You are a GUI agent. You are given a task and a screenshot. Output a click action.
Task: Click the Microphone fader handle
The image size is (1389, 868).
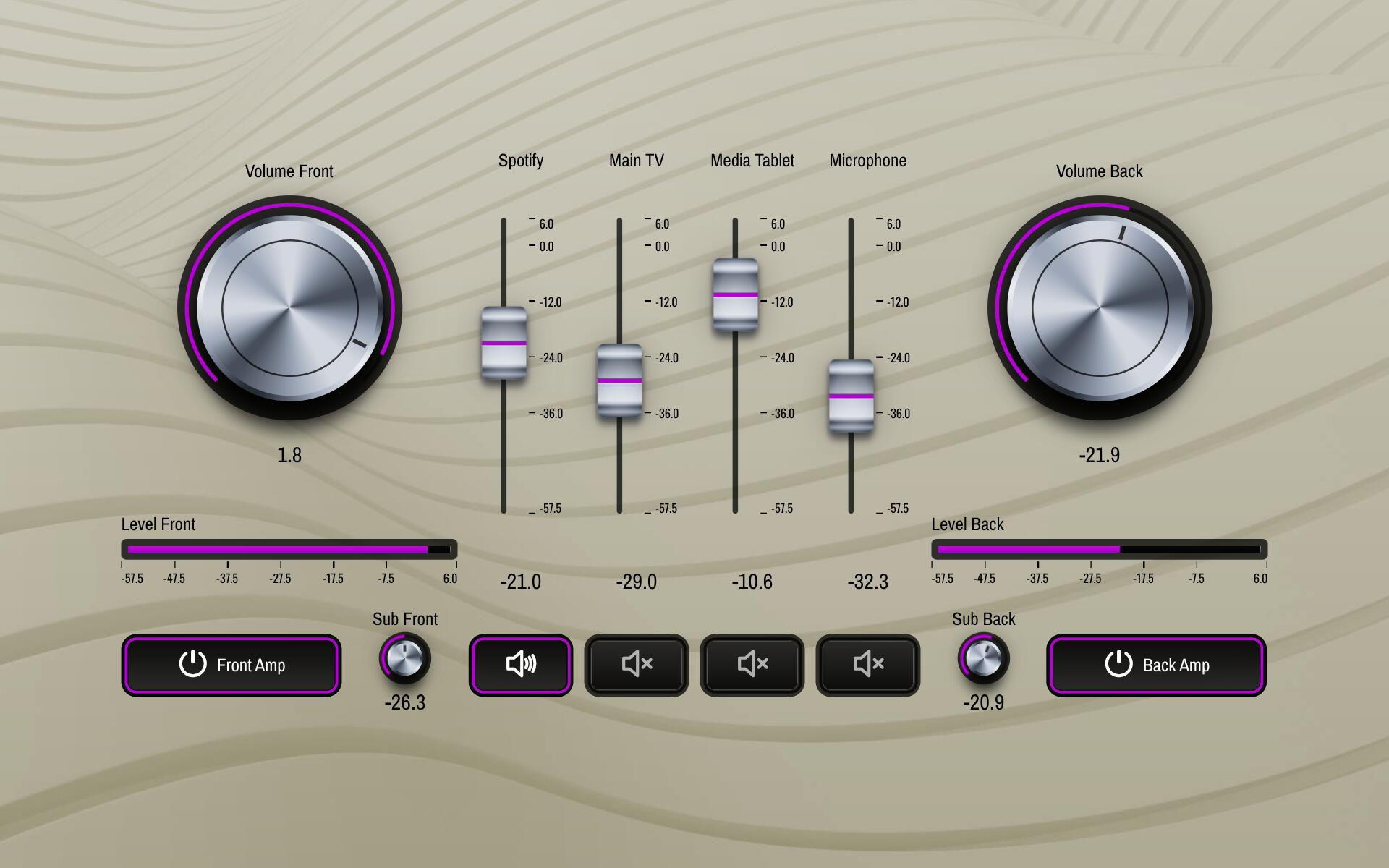click(851, 396)
